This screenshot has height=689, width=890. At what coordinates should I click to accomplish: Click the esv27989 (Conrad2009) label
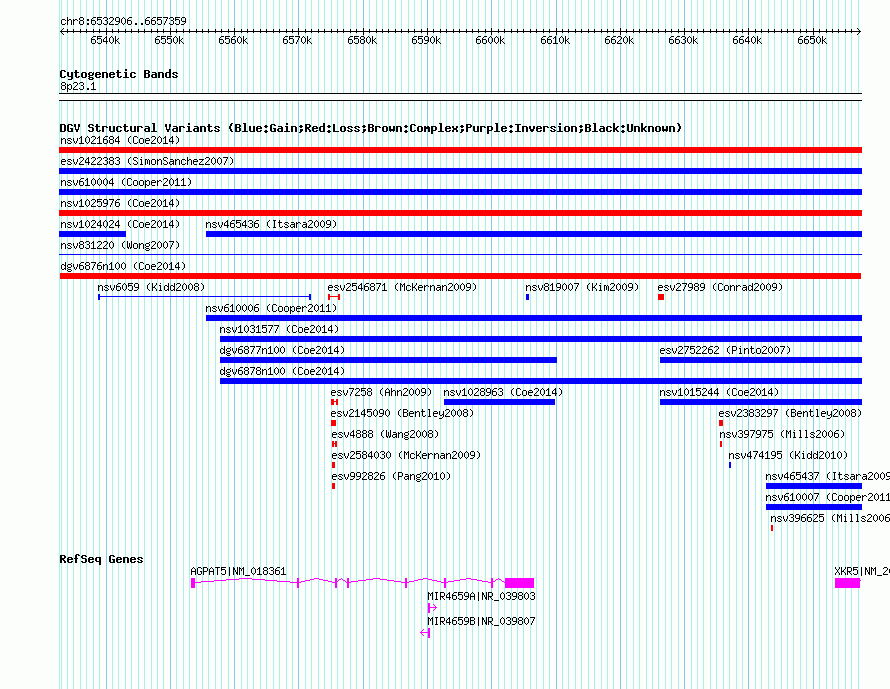[720, 287]
